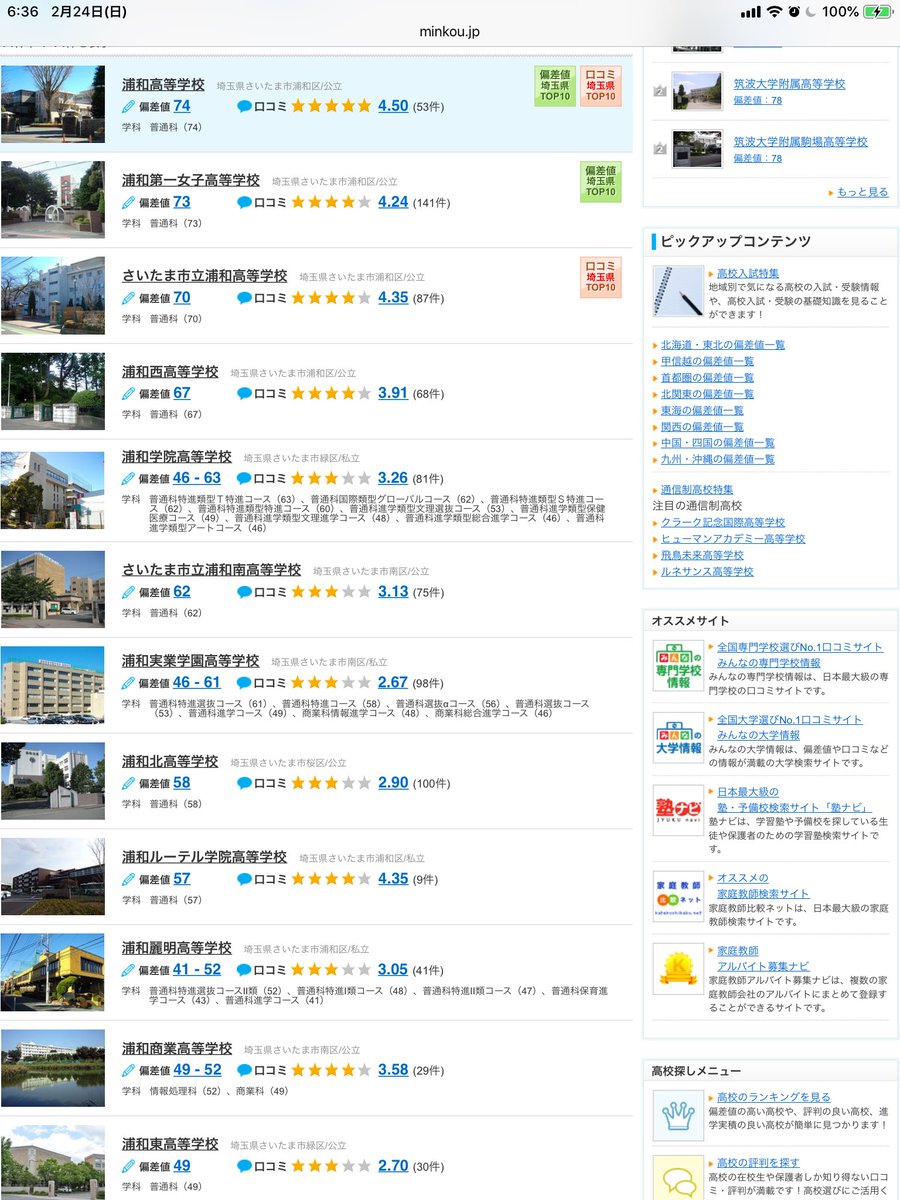Open 3.91 rating for 浦和西高等学校

click(x=393, y=393)
